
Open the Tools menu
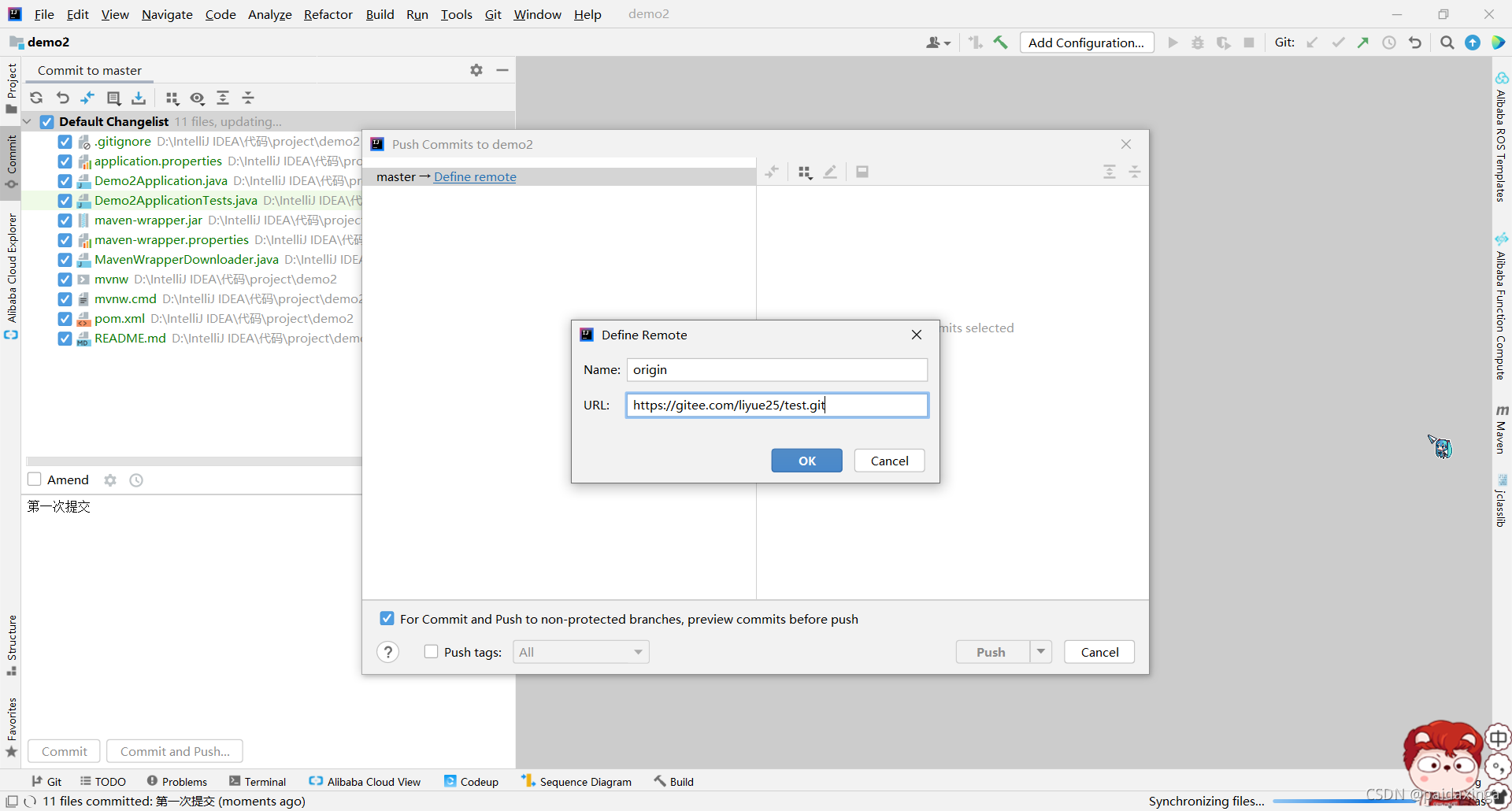pyautogui.click(x=456, y=14)
